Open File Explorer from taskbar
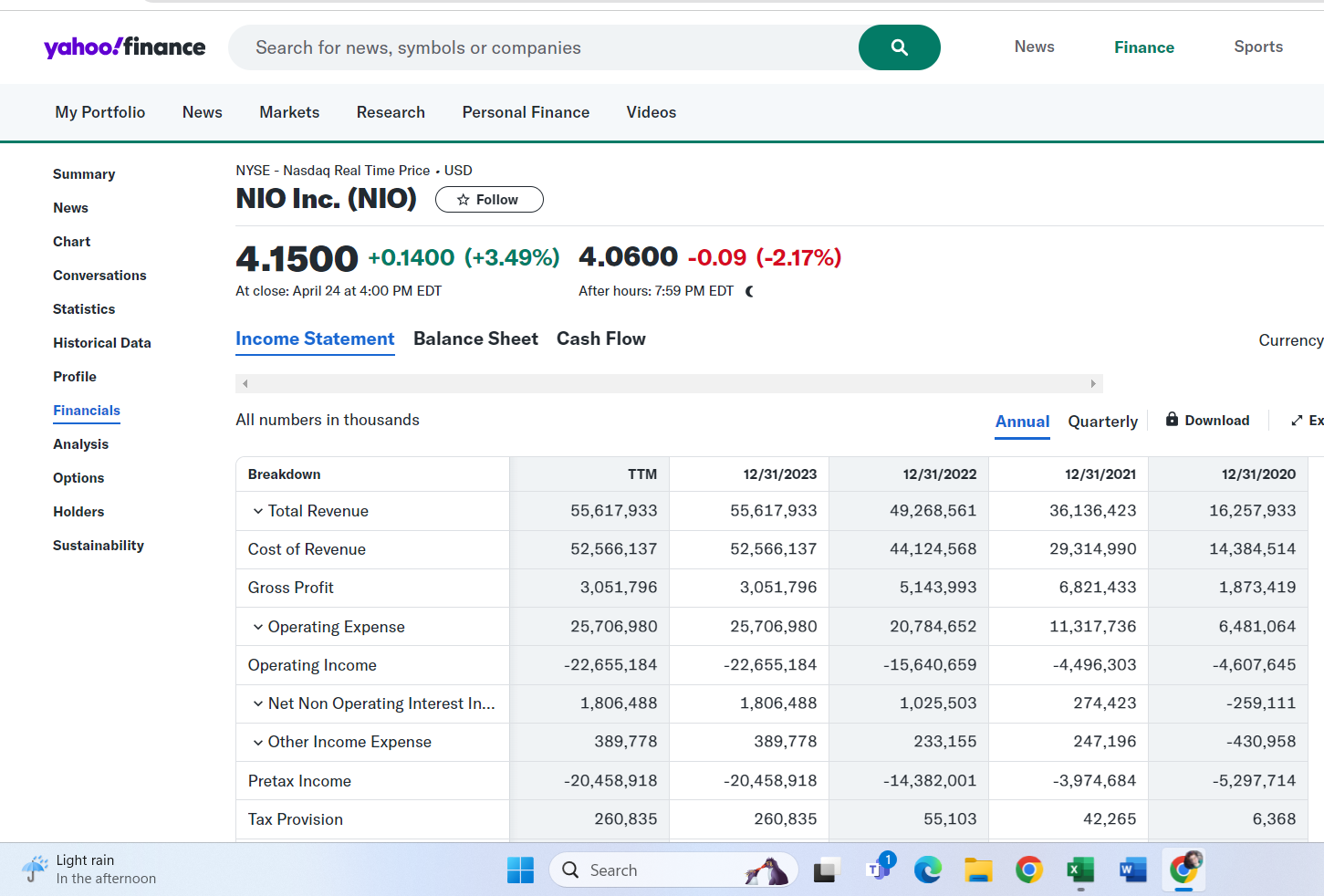The image size is (1324, 896). (978, 870)
